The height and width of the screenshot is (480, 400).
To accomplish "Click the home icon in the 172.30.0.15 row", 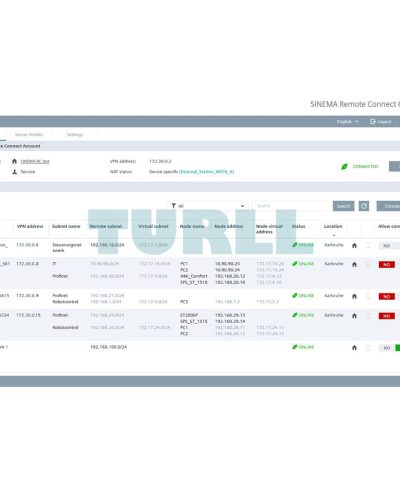I will (354, 316).
